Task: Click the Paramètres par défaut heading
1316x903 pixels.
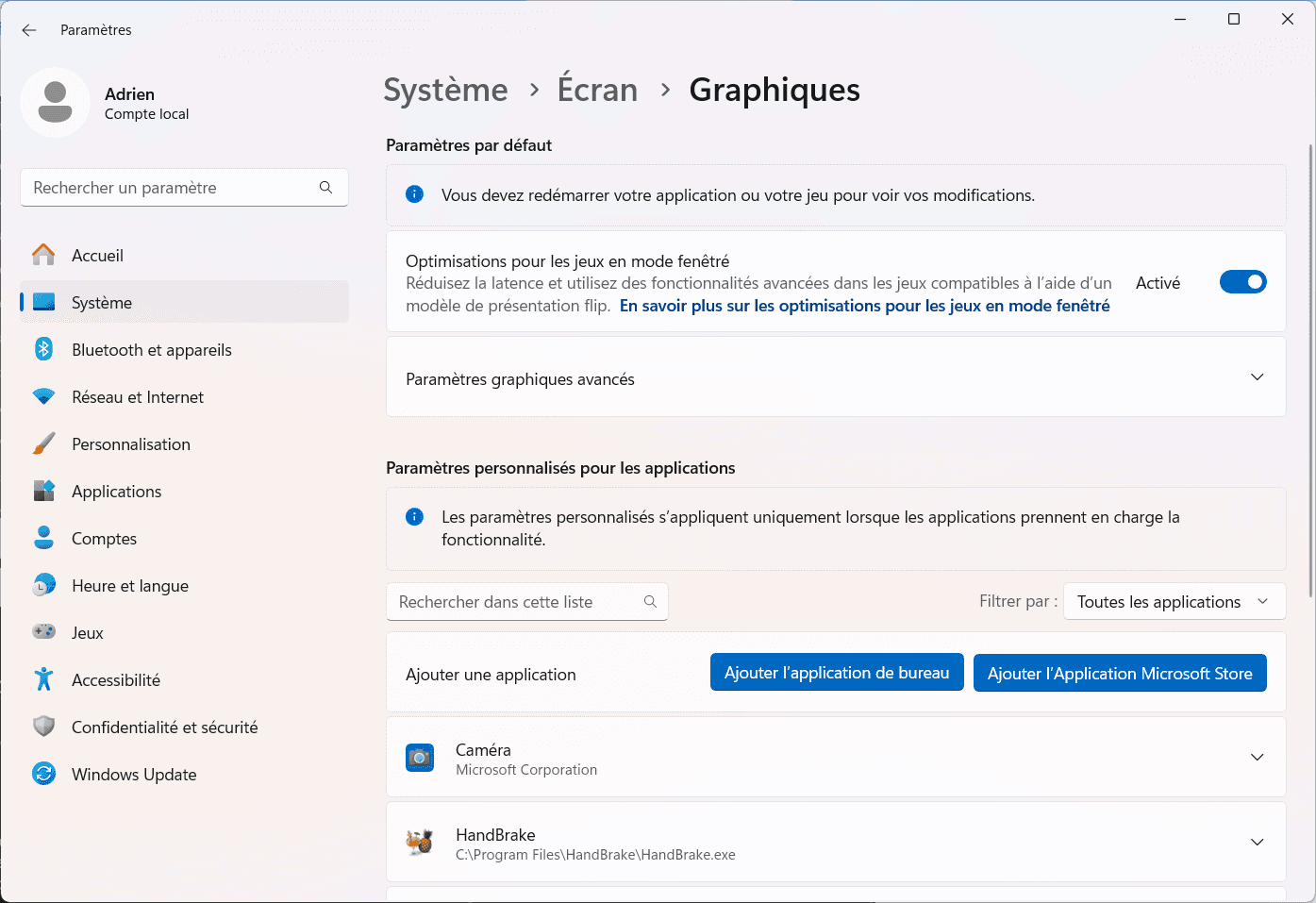Action: point(469,145)
